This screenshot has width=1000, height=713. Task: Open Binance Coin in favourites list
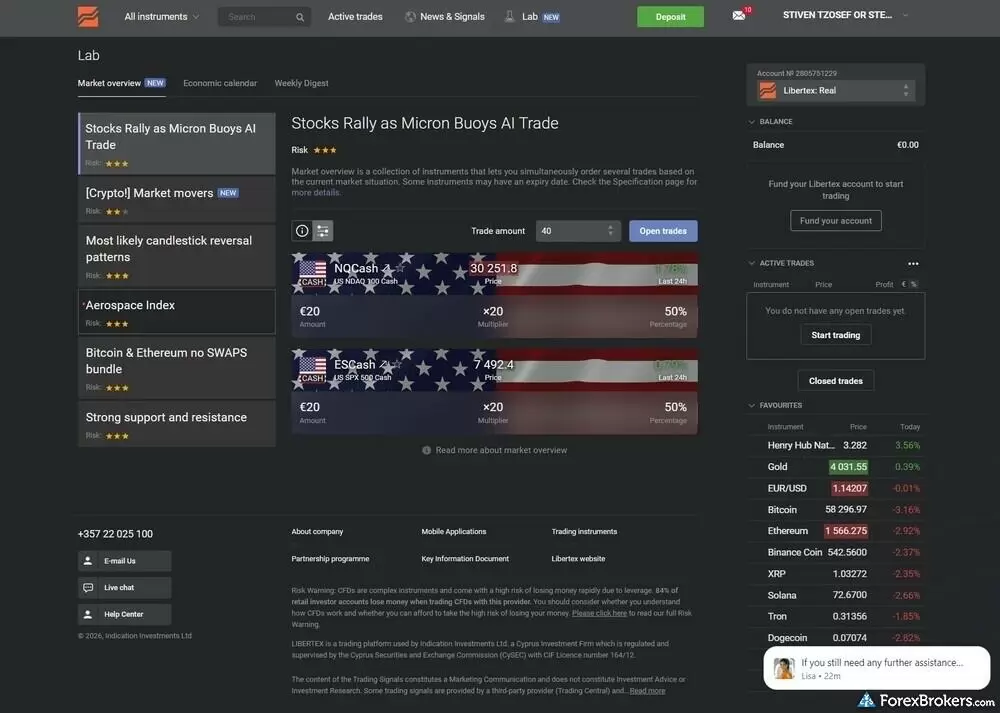835,552
